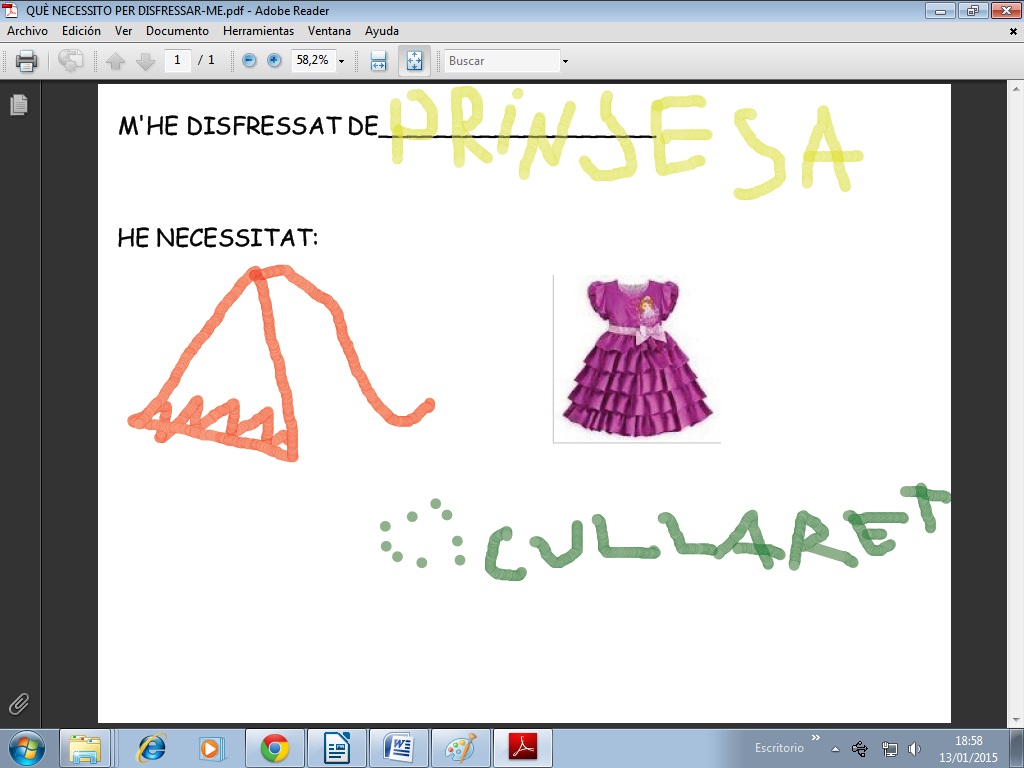Open the Documento menu
Viewport: 1024px width, 768px height.
point(177,31)
